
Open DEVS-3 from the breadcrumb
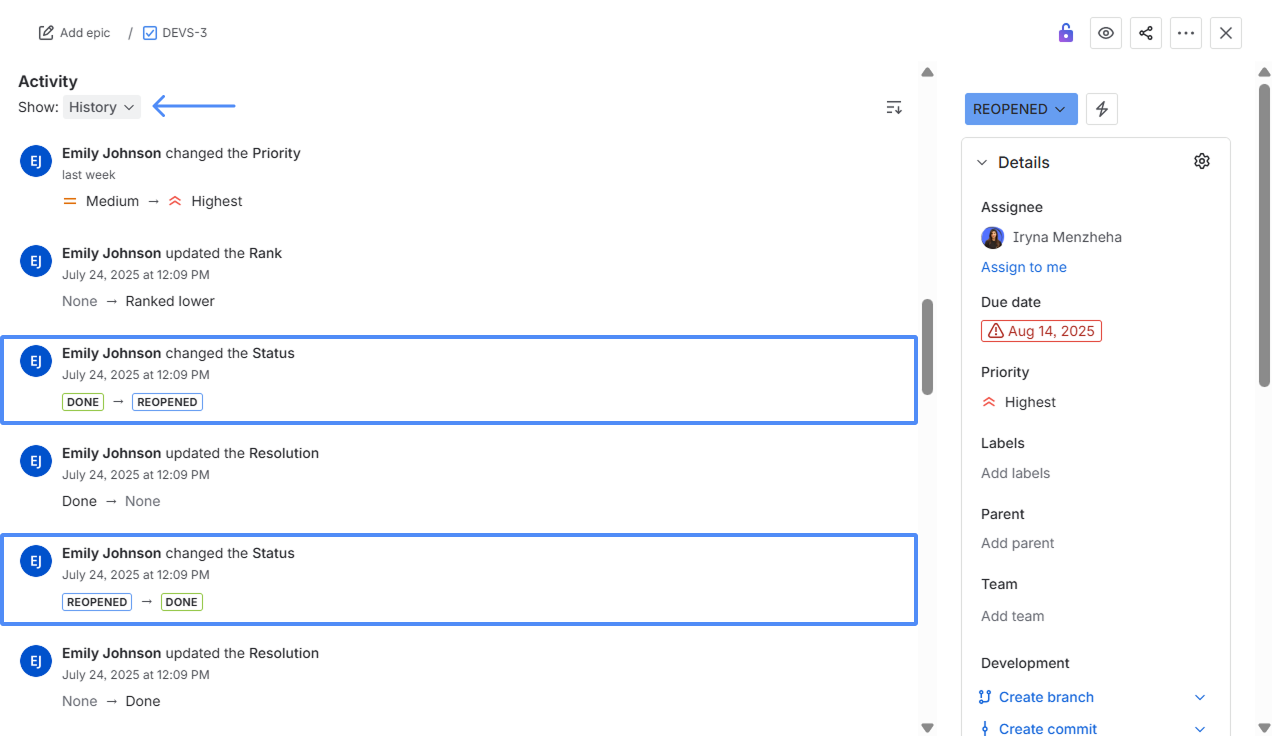tap(185, 32)
